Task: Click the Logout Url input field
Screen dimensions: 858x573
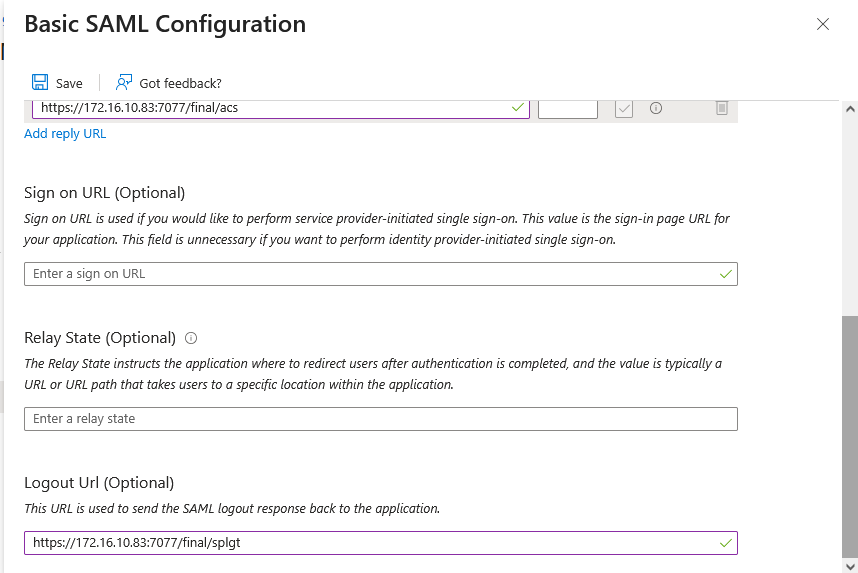Action: coord(370,543)
